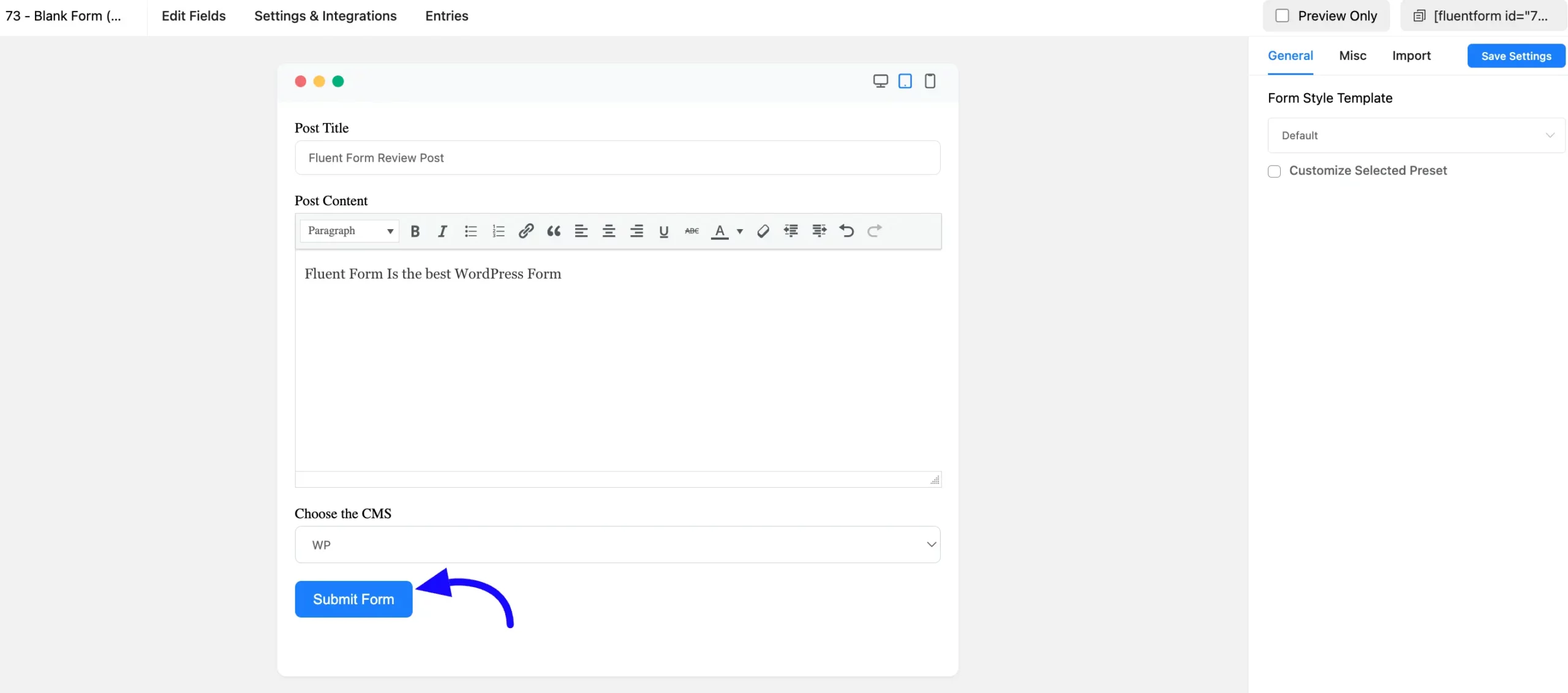Open Form Style Template dropdown
Image resolution: width=1568 pixels, height=693 pixels.
[x=1416, y=135]
